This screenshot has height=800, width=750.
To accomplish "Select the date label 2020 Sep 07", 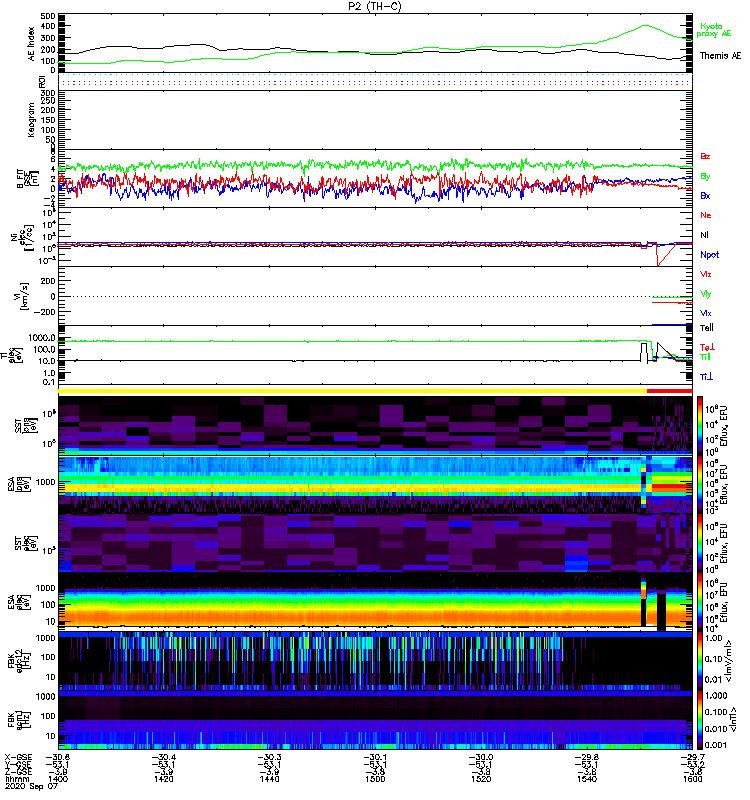I will (31, 786).
